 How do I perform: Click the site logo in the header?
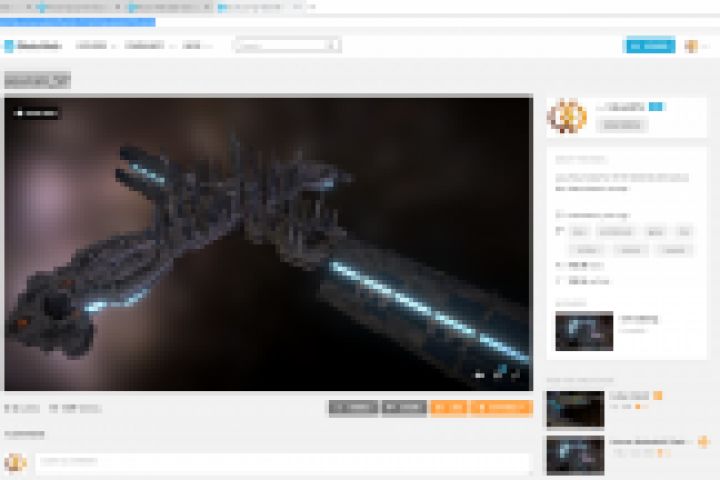tap(33, 45)
